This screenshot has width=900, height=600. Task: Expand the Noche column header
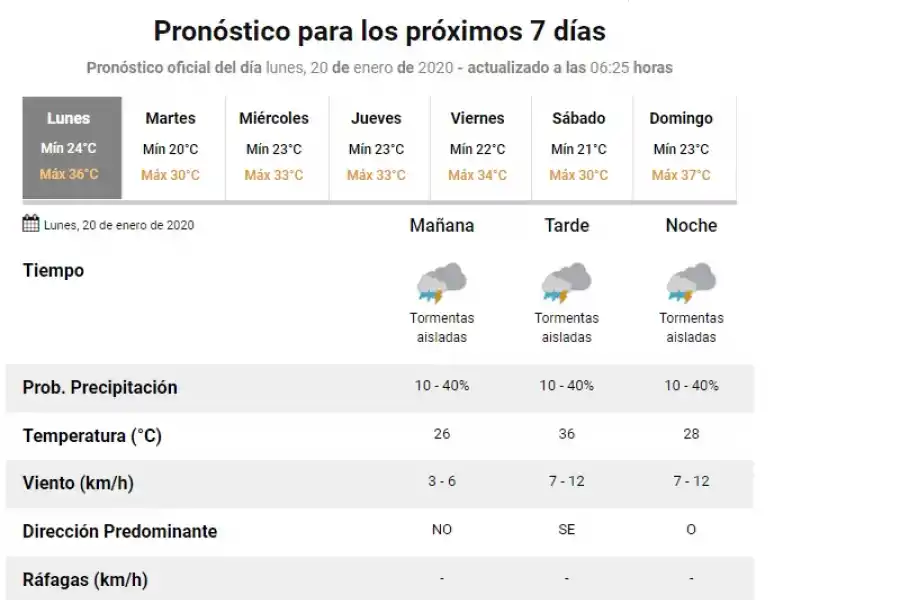[x=691, y=226]
